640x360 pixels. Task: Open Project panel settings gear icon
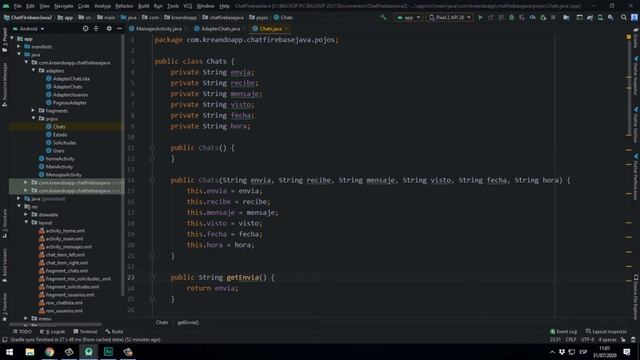pos(109,29)
